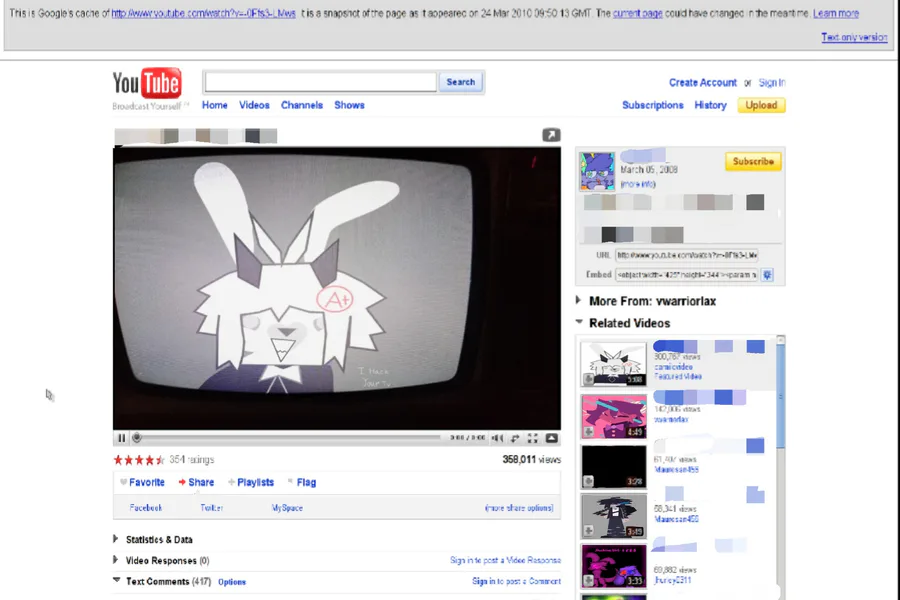
Task: Add the 4:49 related video to queue
Action: [588, 432]
